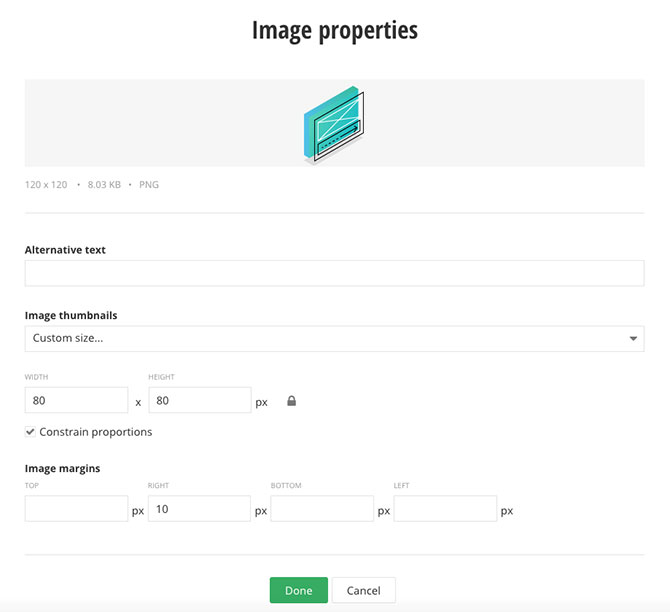Toggle the Constrain proportions checkbox
Image resolution: width=670 pixels, height=612 pixels.
(x=30, y=432)
